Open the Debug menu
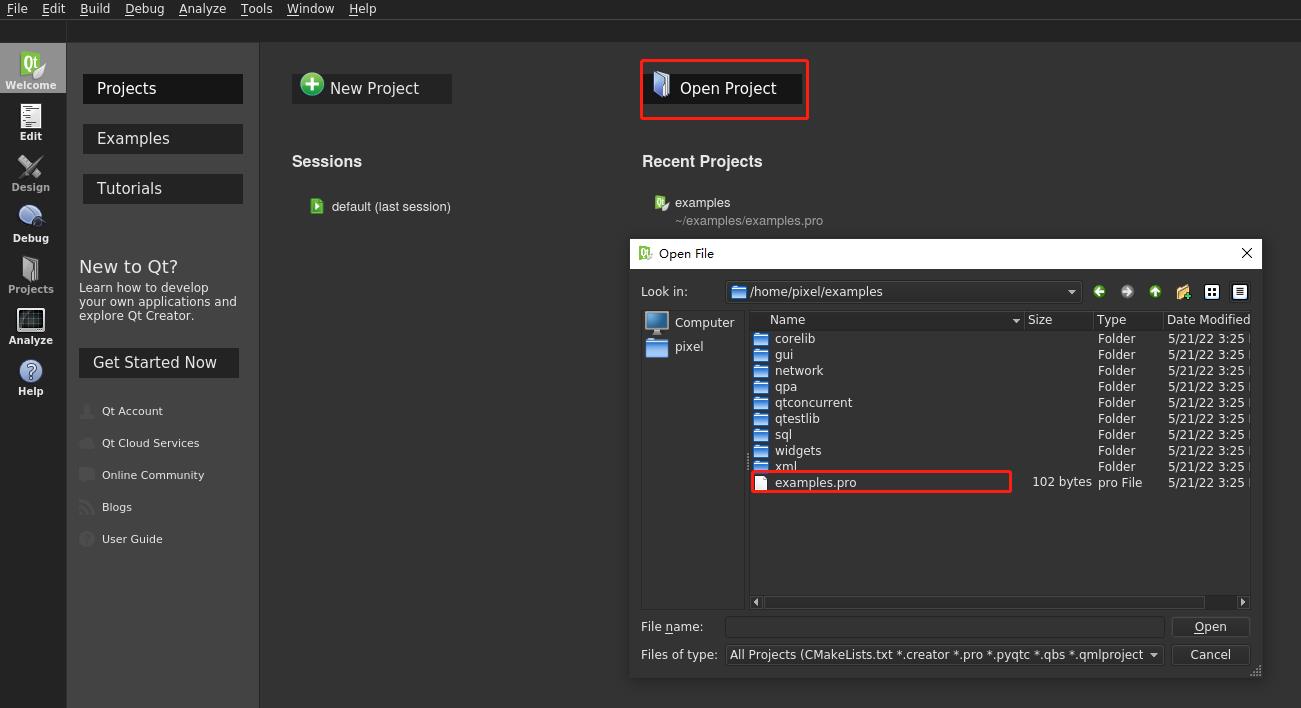 pos(145,8)
